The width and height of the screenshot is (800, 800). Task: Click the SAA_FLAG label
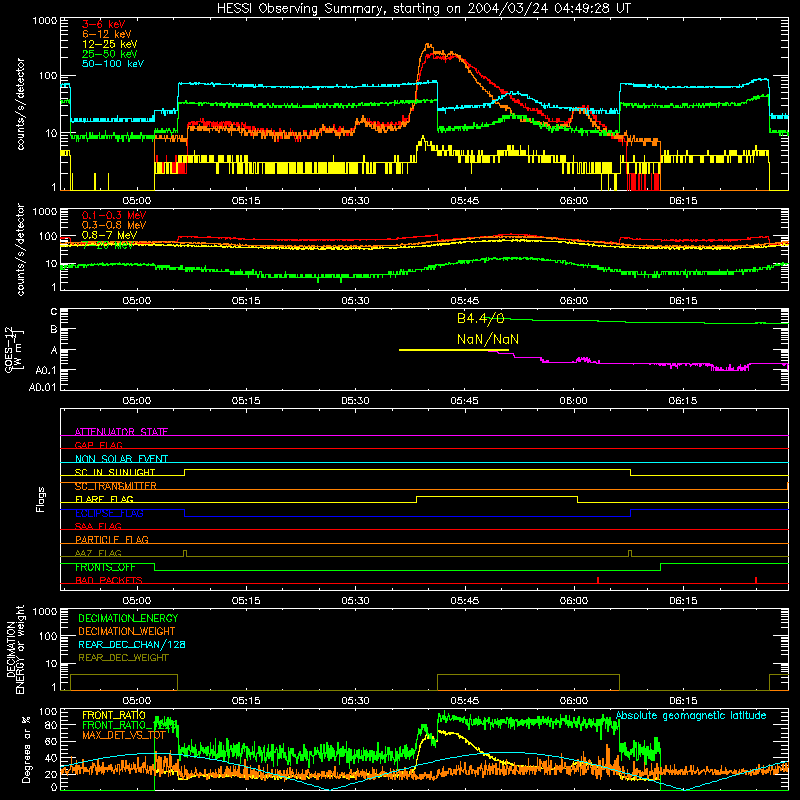click(98, 526)
